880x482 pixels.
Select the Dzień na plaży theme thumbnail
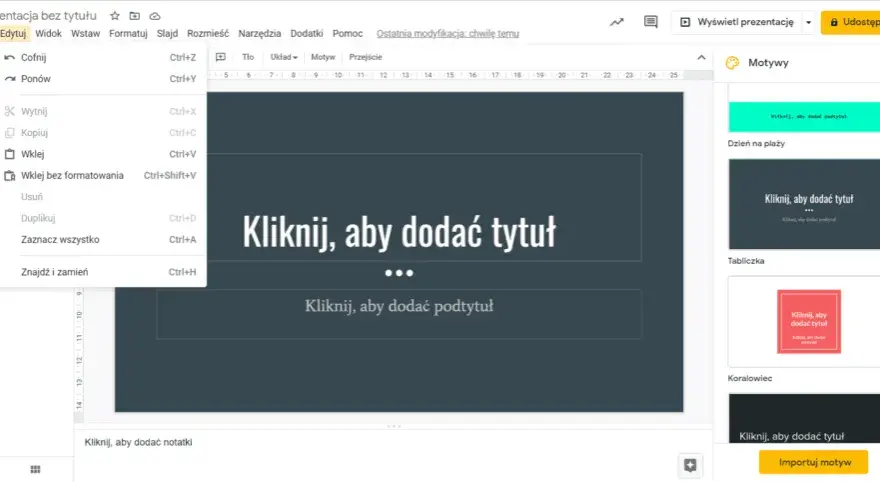[804, 108]
